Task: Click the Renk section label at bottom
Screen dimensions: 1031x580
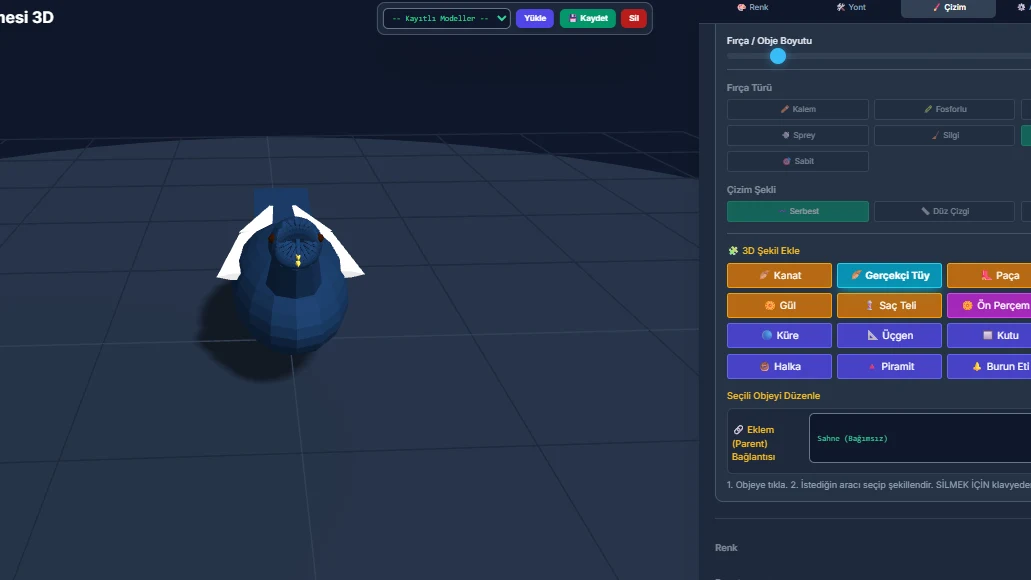Action: [x=726, y=548]
